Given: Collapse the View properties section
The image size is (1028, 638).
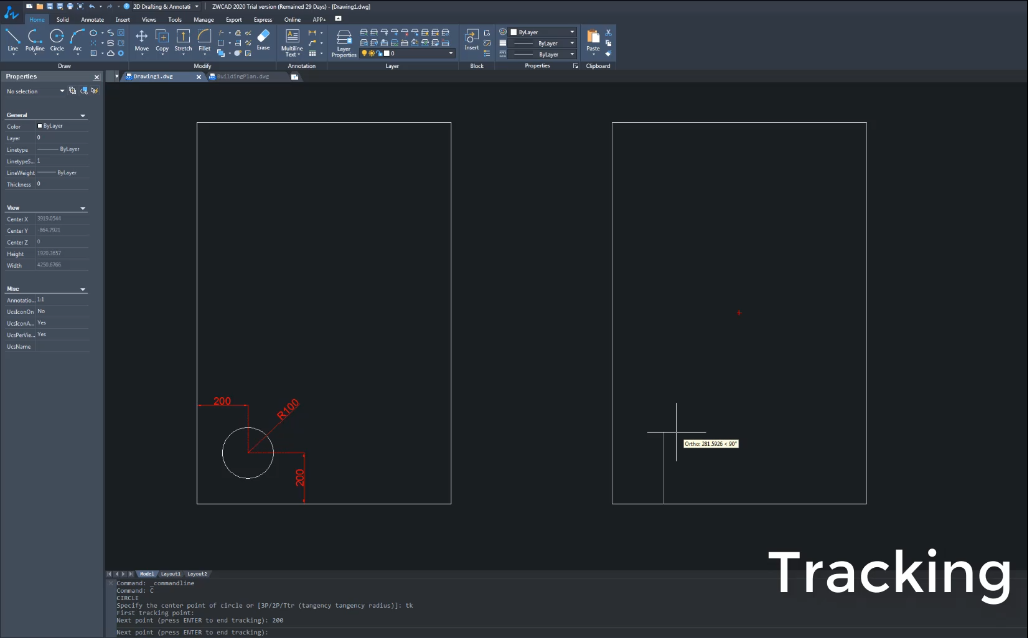Looking at the screenshot, I should coord(83,208).
